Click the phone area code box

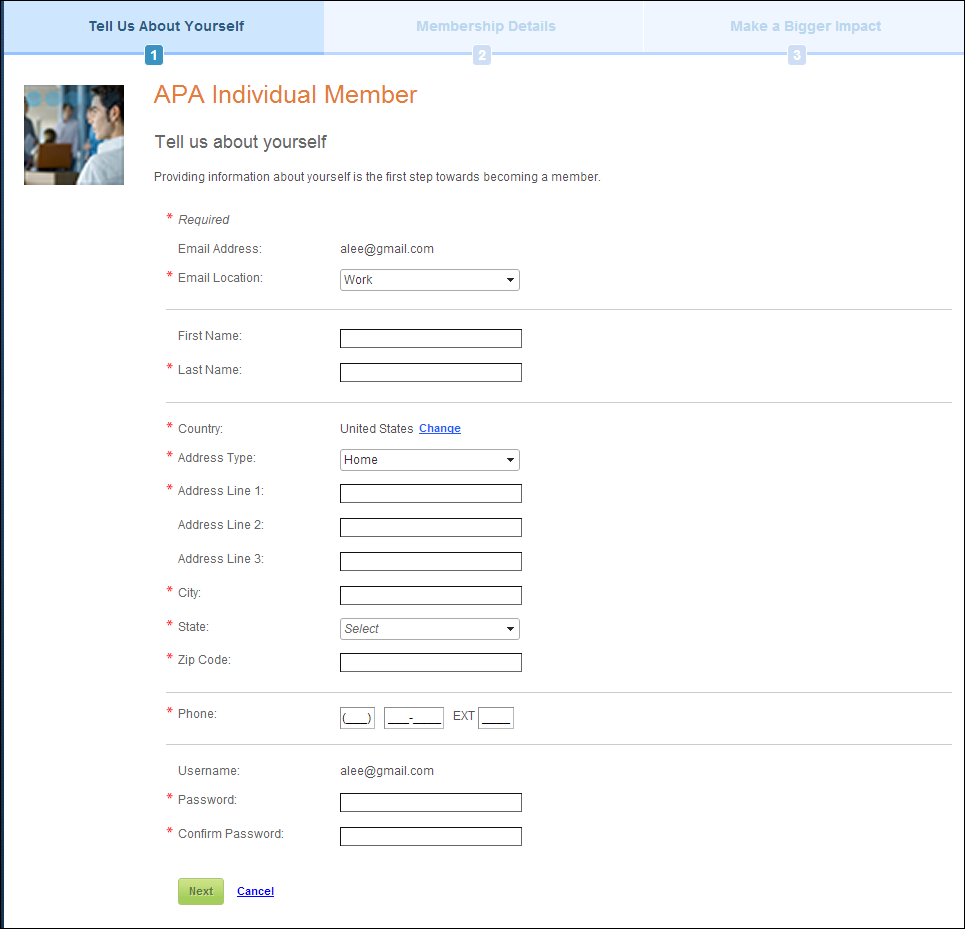coord(357,718)
